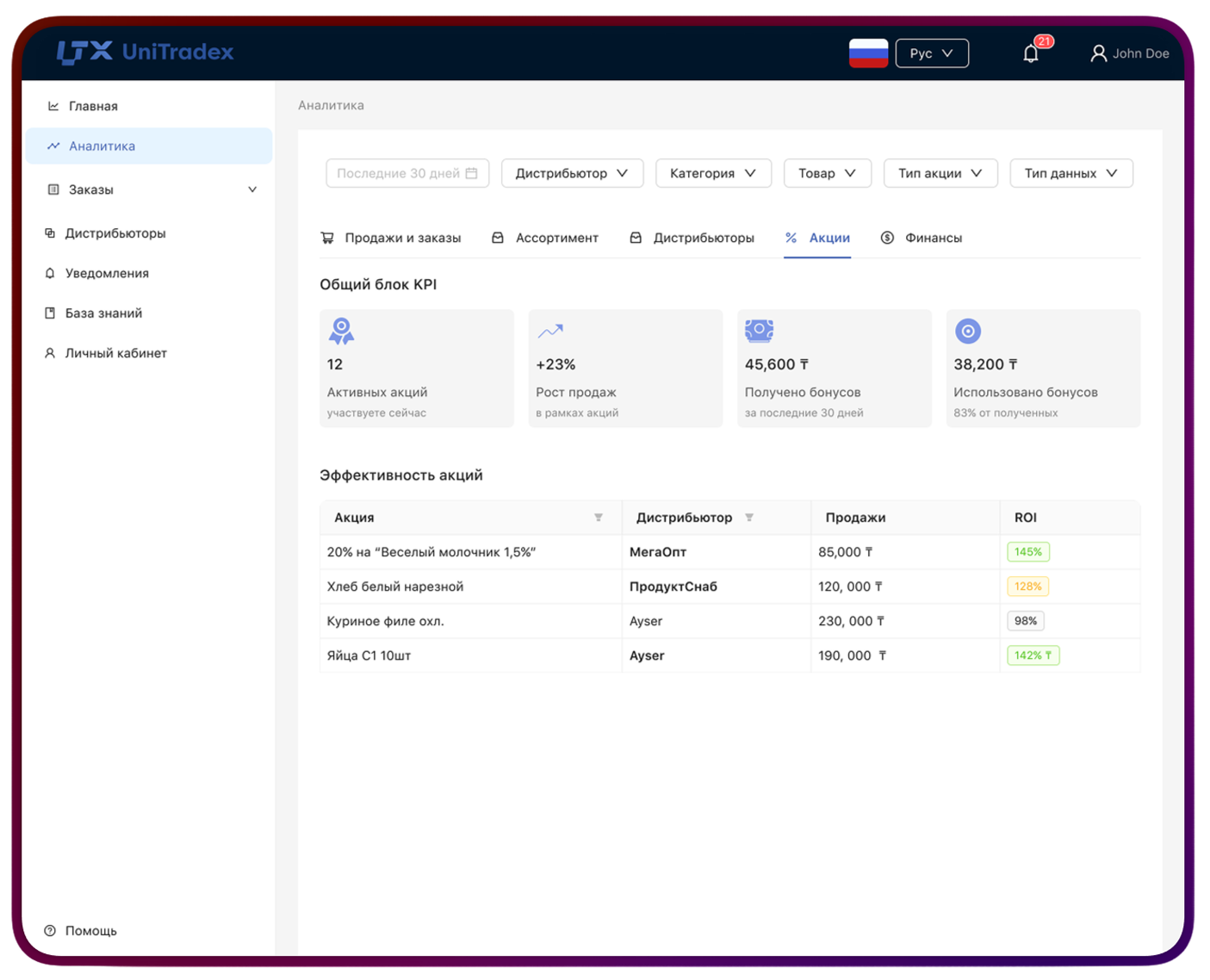Go to База знаний in sidebar
This screenshot has height=980, width=1210.
pos(103,313)
